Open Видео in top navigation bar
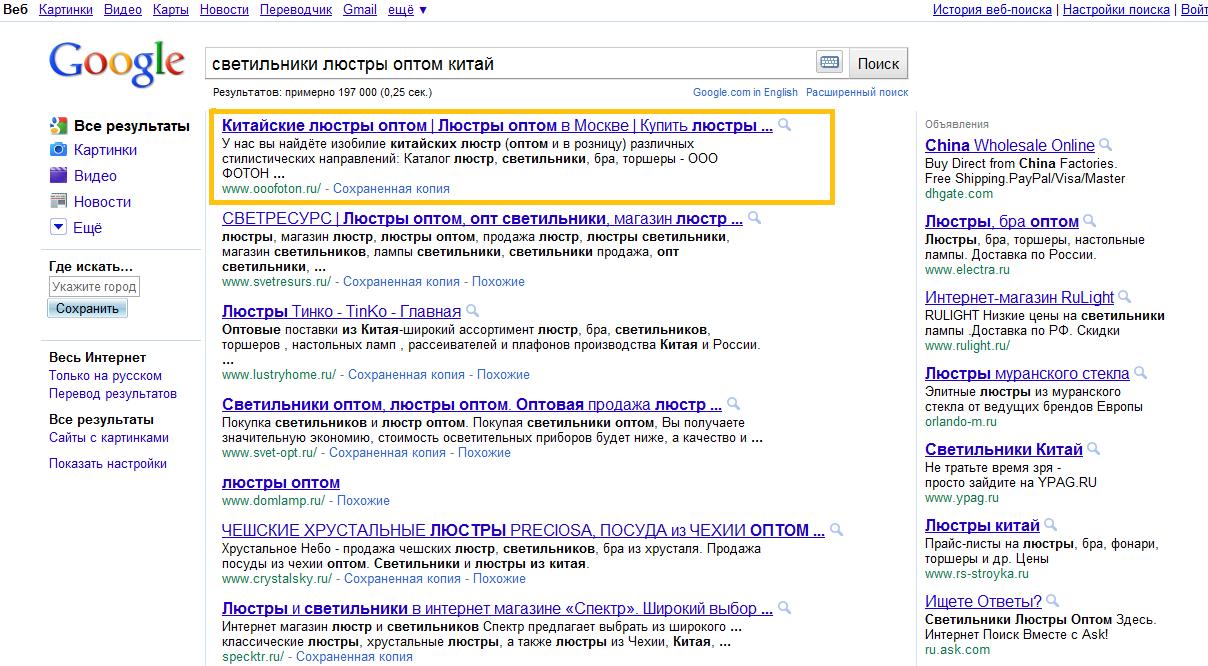This screenshot has height=666, width=1208. coord(123,10)
